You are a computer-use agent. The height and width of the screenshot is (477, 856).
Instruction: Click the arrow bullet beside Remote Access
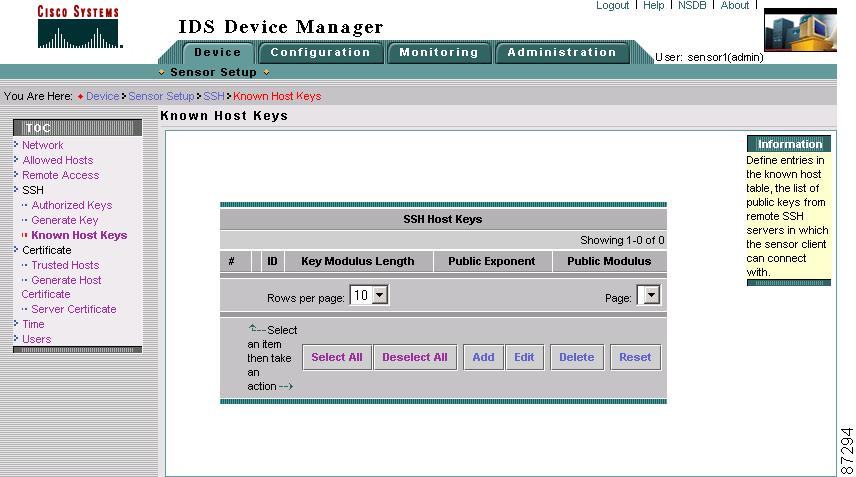point(16,175)
